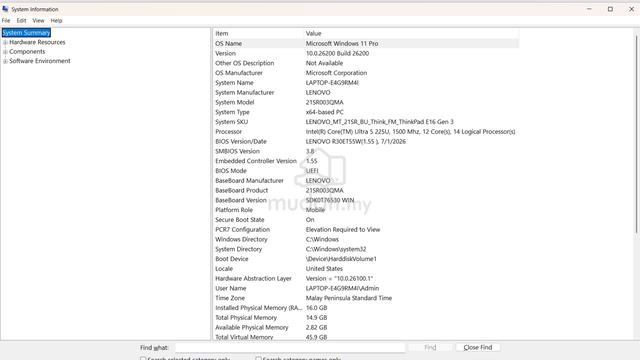Click the Find what input field
640x360 pixels.
[x=290, y=347]
